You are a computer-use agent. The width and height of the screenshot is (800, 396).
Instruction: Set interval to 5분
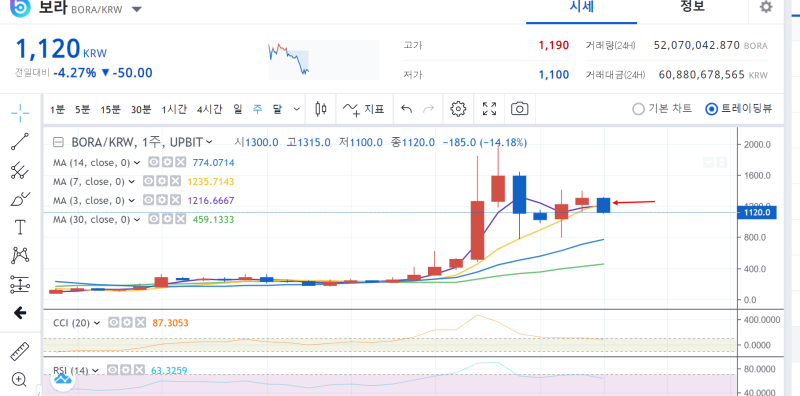point(82,109)
